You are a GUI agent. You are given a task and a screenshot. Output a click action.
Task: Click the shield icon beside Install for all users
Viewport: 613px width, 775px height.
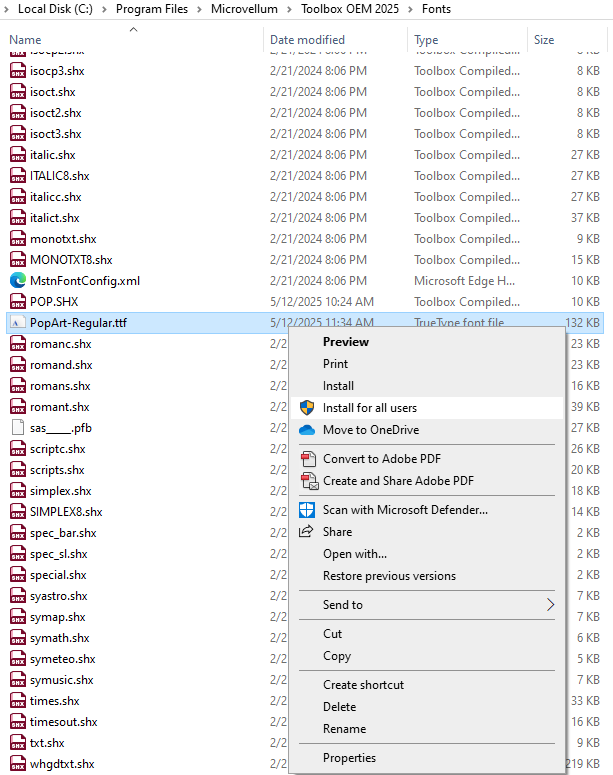click(307, 408)
